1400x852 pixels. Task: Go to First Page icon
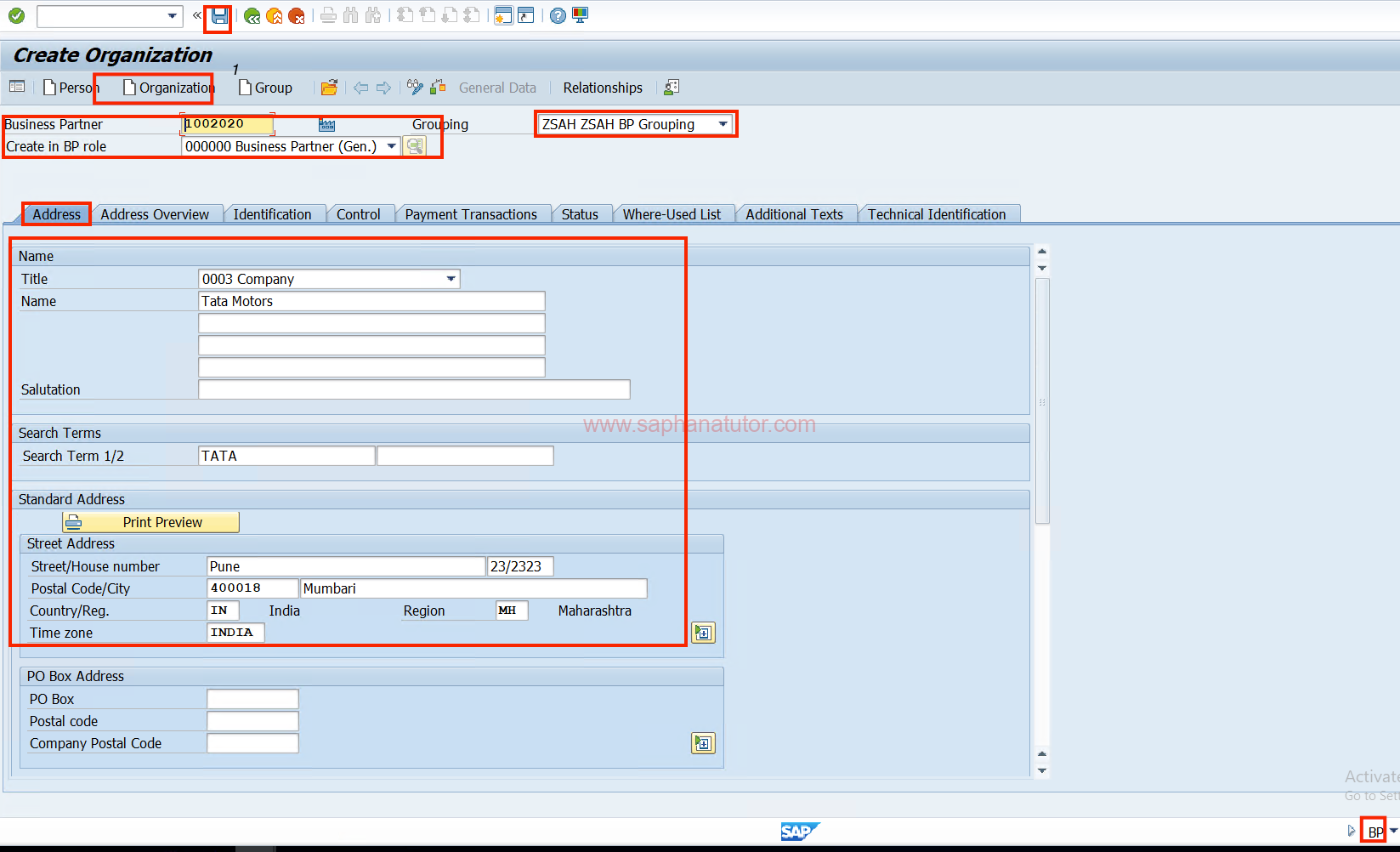[405, 15]
